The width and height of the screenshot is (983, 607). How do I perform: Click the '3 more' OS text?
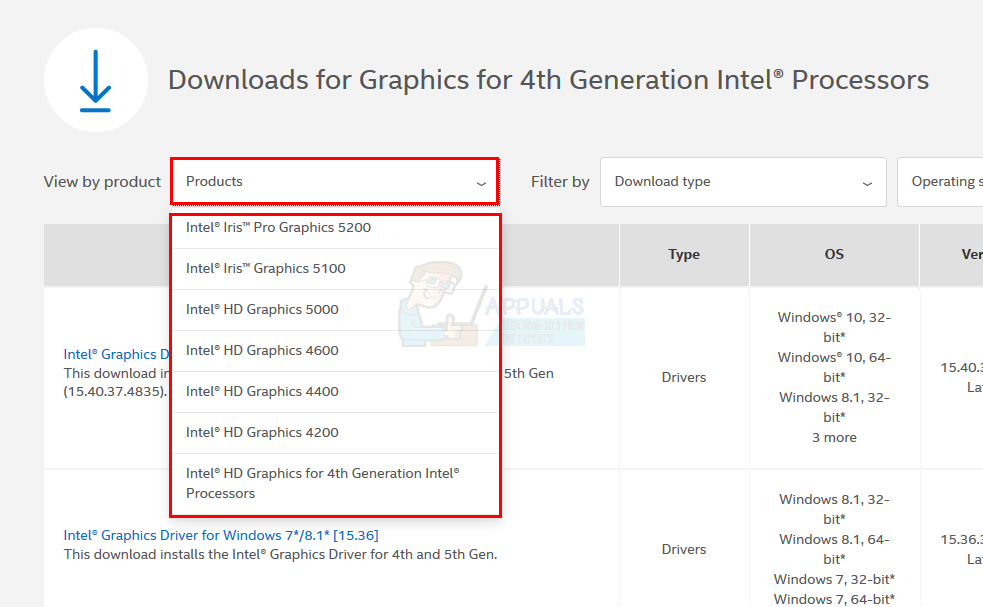pyautogui.click(x=834, y=438)
